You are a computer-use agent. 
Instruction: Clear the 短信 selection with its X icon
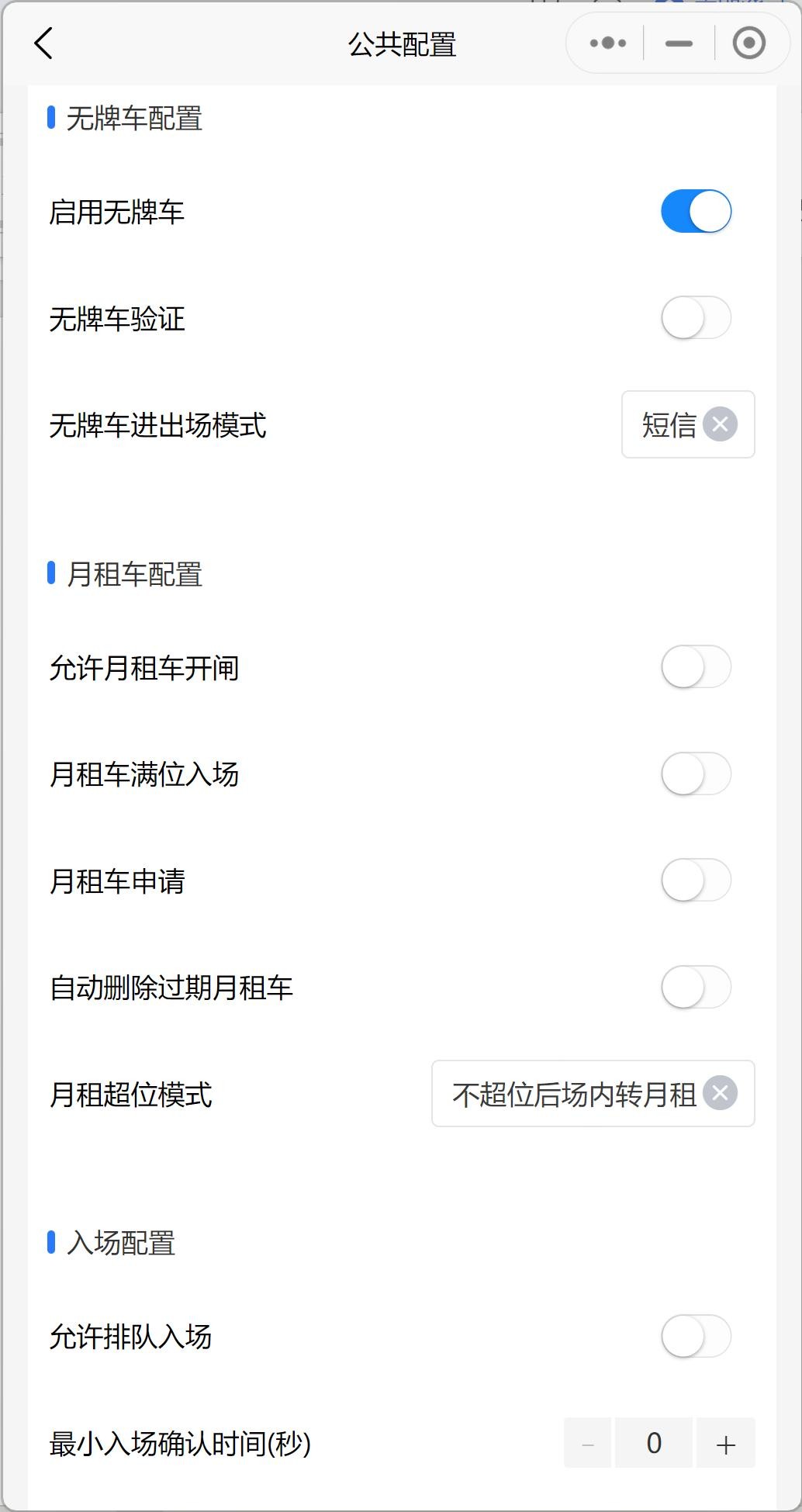pyautogui.click(x=720, y=424)
